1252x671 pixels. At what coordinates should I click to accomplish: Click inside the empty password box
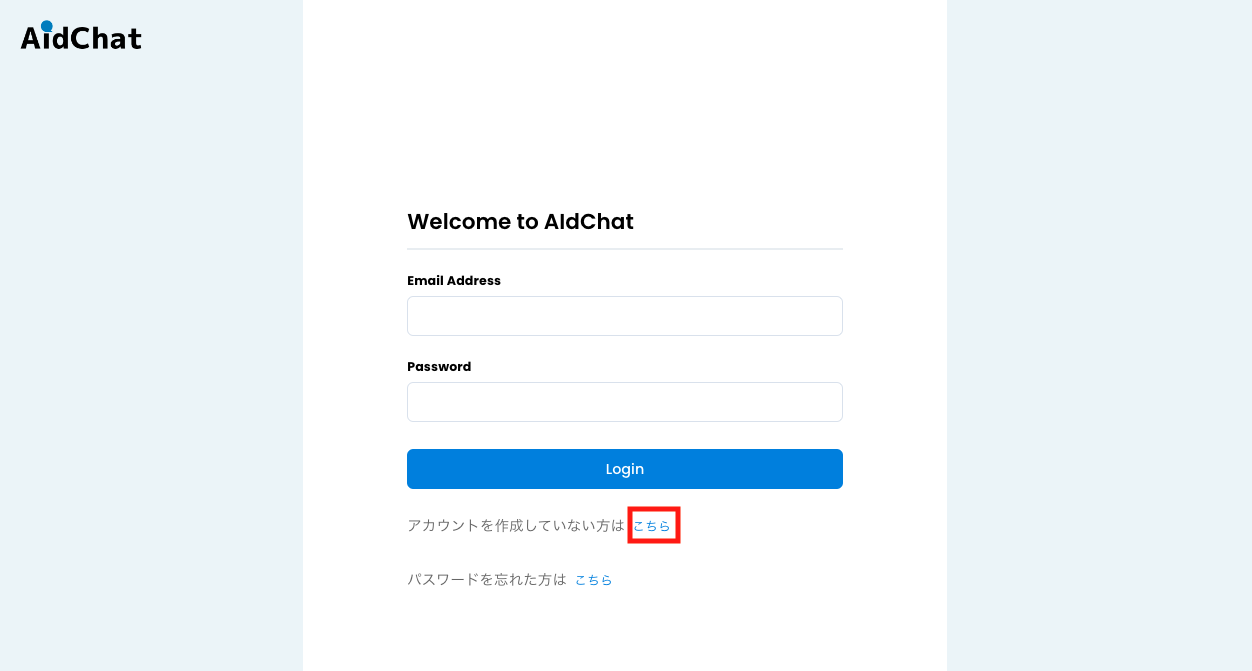624,401
